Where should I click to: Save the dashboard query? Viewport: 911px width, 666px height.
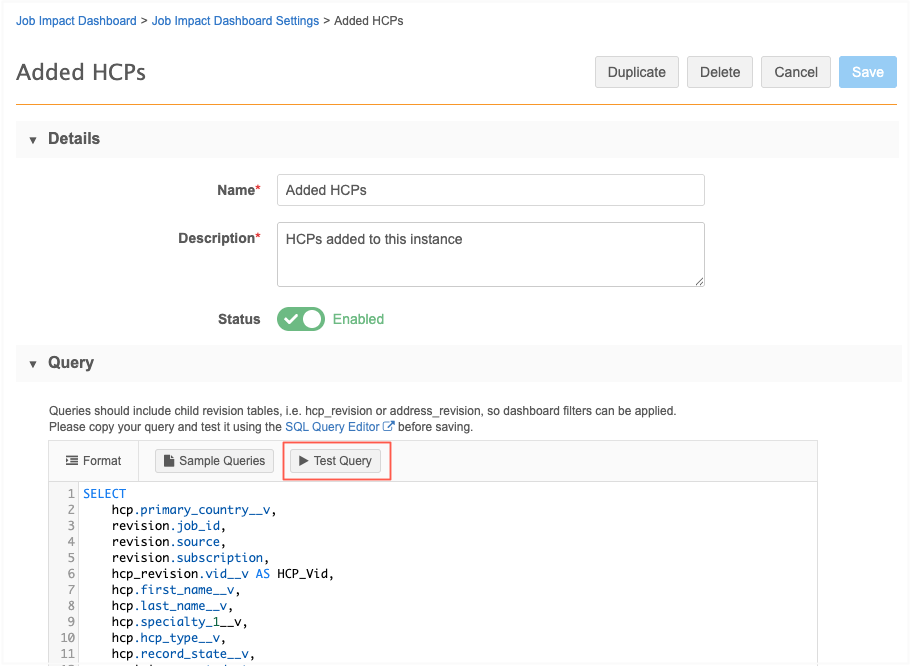868,72
